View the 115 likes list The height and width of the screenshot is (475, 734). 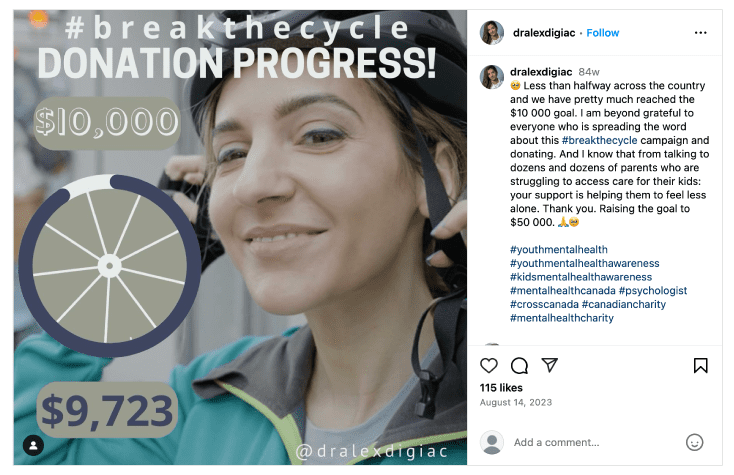coord(501,388)
